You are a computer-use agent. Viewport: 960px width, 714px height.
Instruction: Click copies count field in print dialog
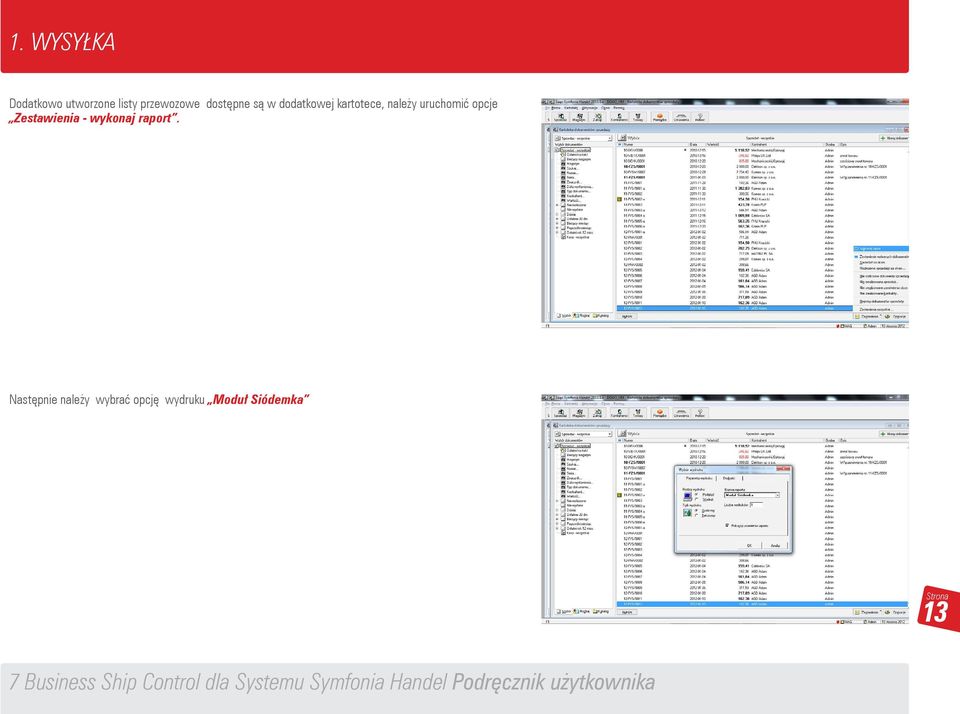757,505
